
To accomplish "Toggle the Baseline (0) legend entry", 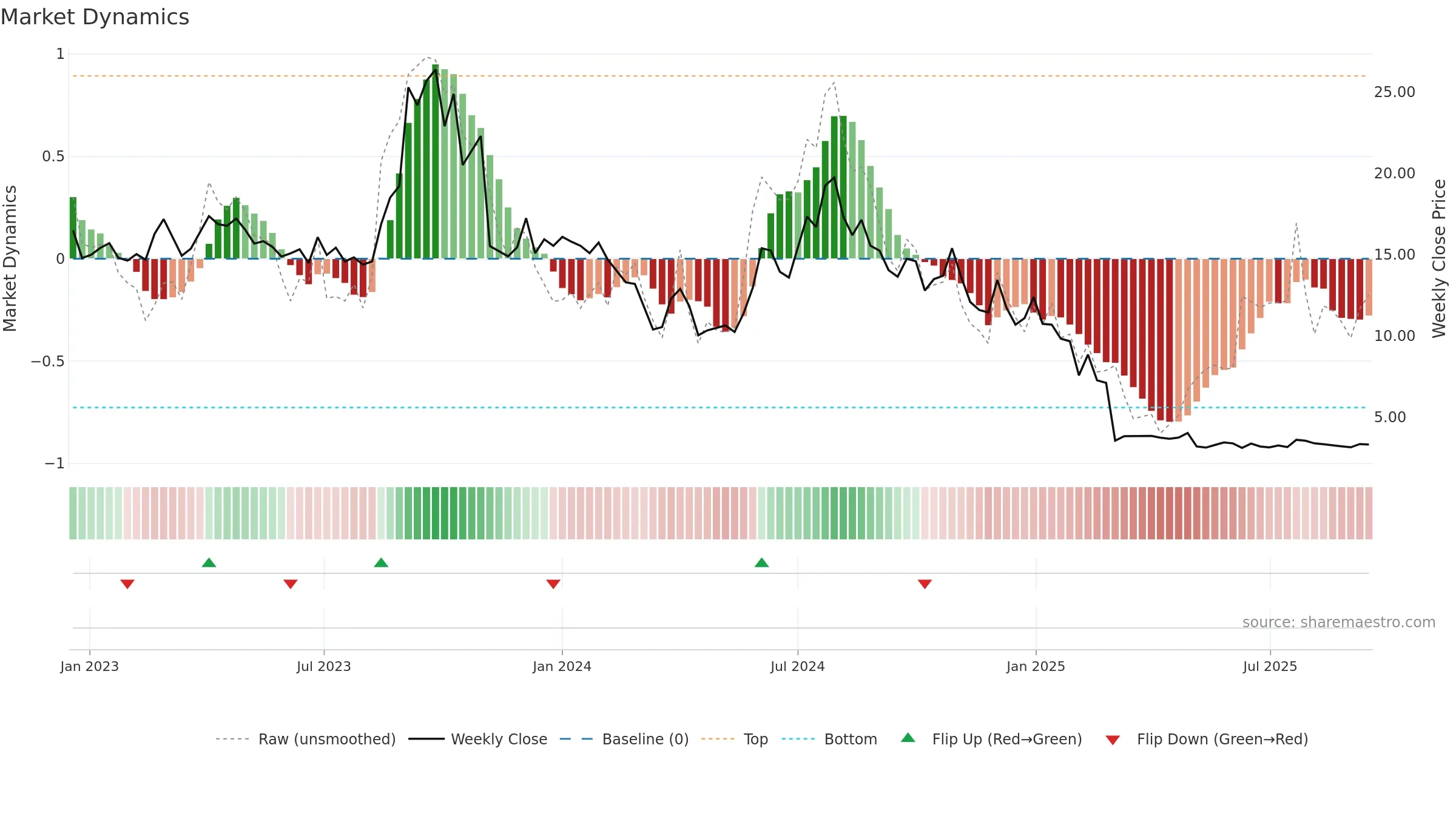I will 624,739.
